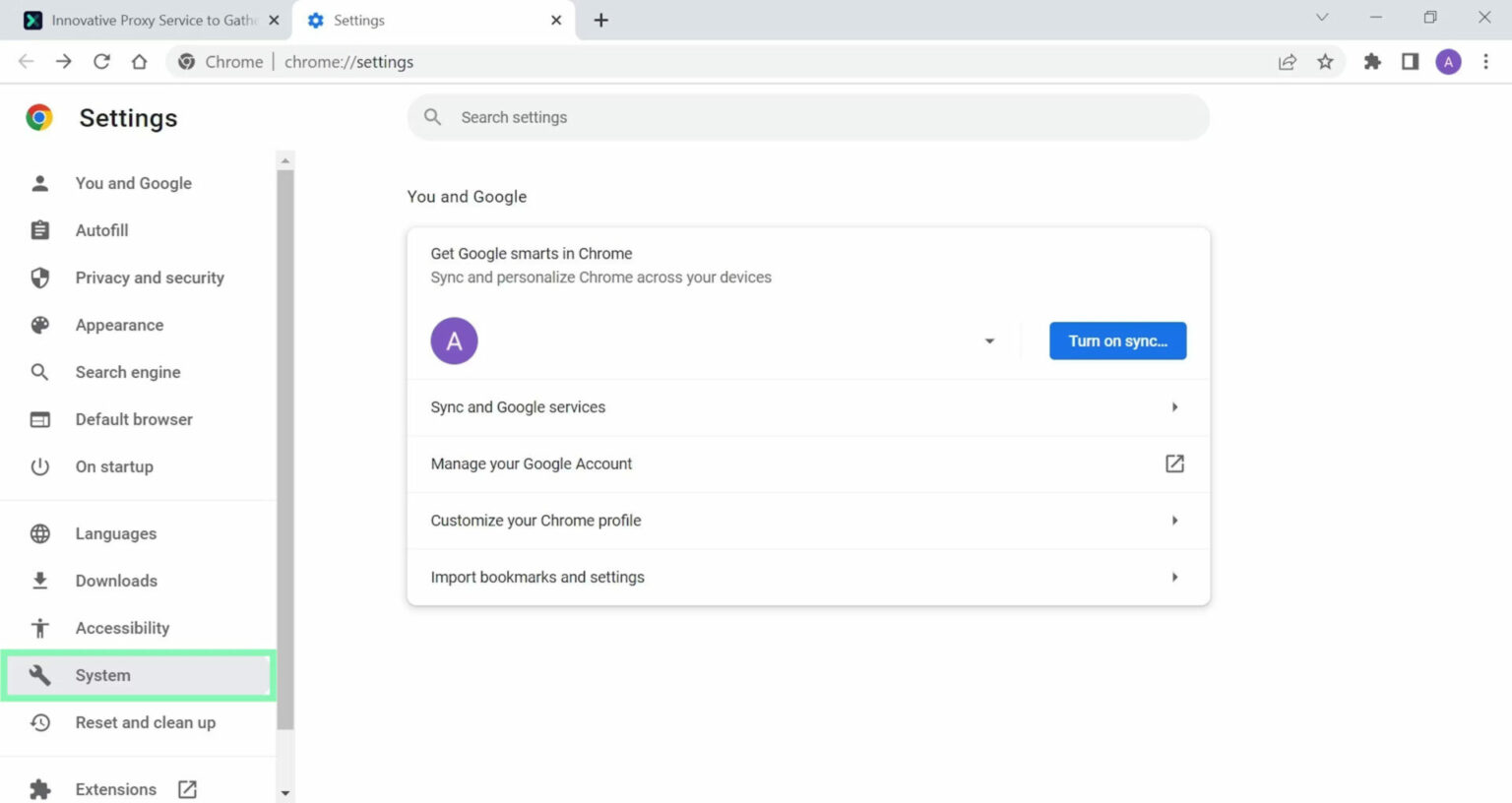This screenshot has width=1512, height=803.
Task: Click the System wrench icon
Action: [x=39, y=675]
